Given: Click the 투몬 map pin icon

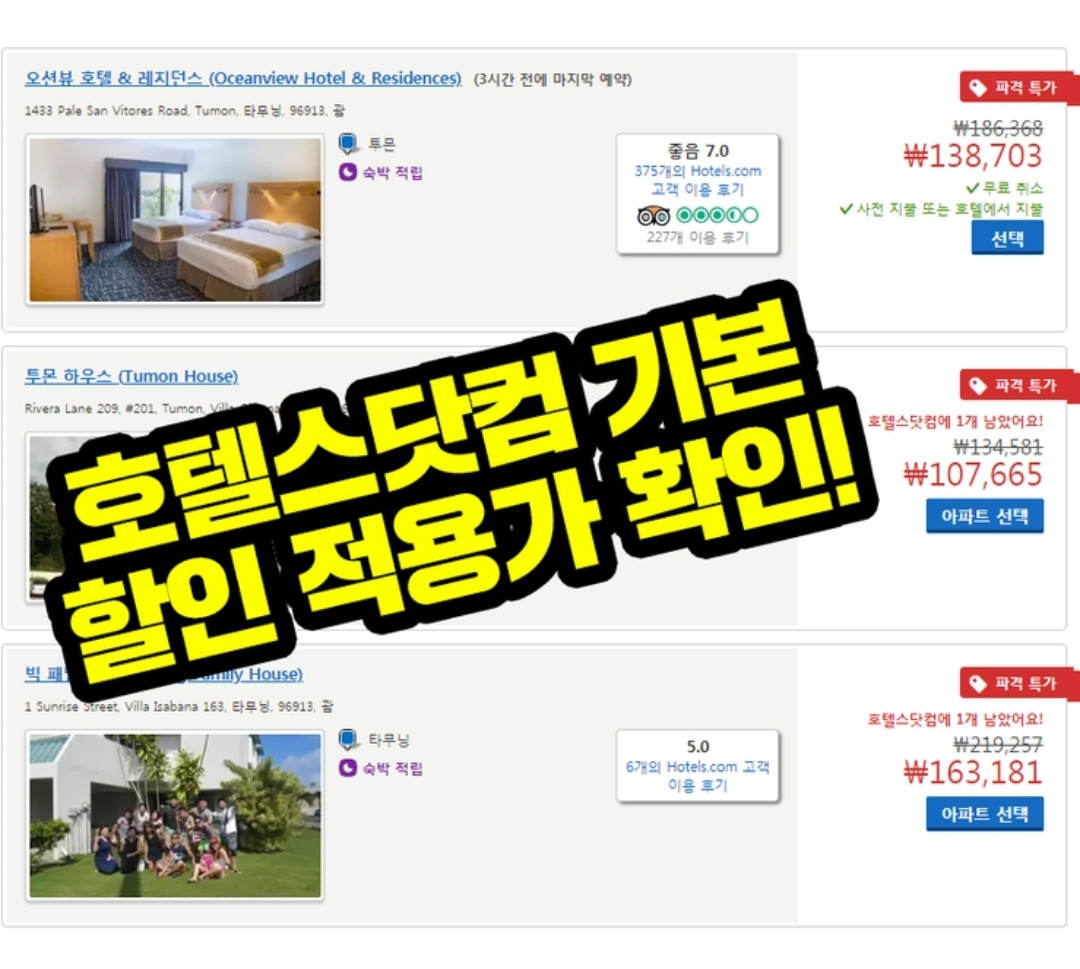Looking at the screenshot, I should coord(349,144).
